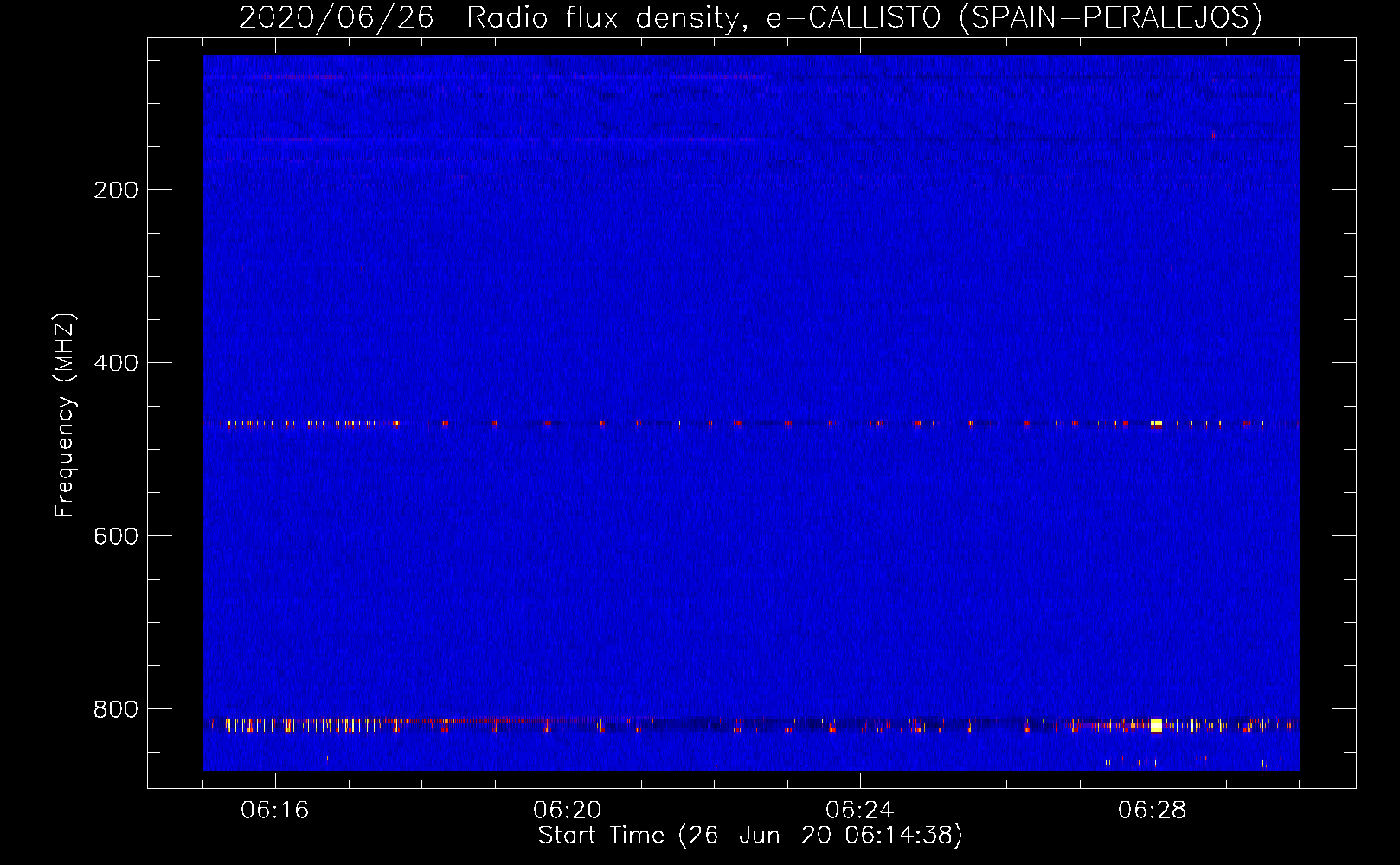The image size is (1400, 865).
Task: Click the 200 frequency tick label
Action: tap(116, 190)
